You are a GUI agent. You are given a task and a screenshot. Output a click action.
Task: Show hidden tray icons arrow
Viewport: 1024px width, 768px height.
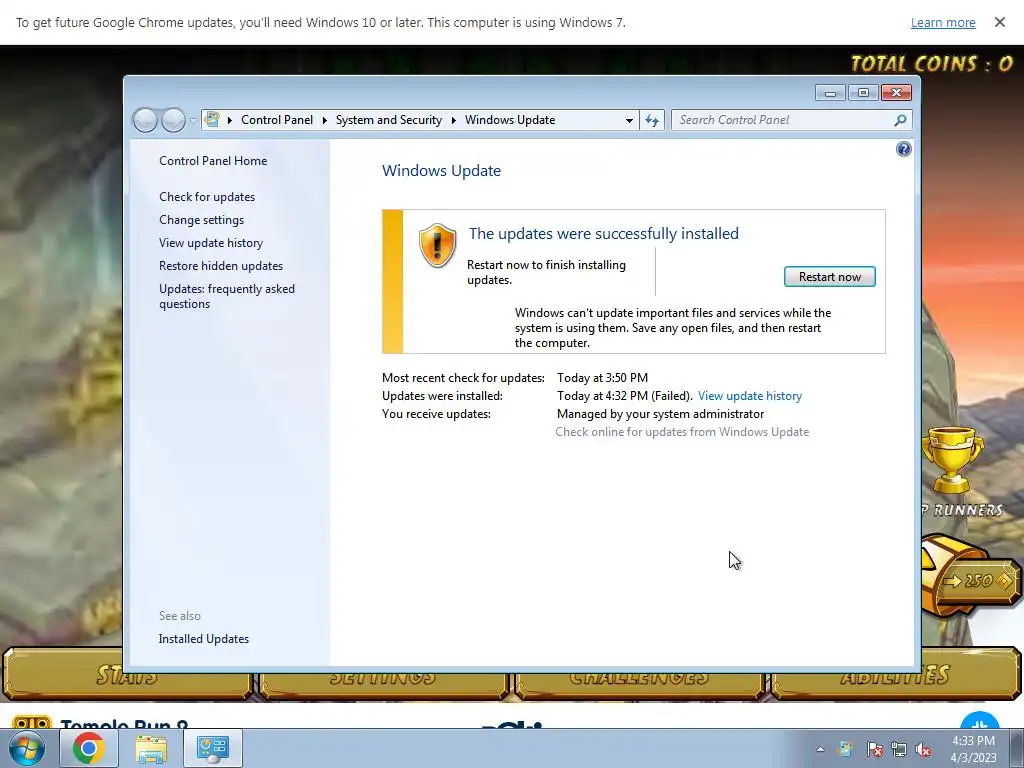click(x=820, y=749)
